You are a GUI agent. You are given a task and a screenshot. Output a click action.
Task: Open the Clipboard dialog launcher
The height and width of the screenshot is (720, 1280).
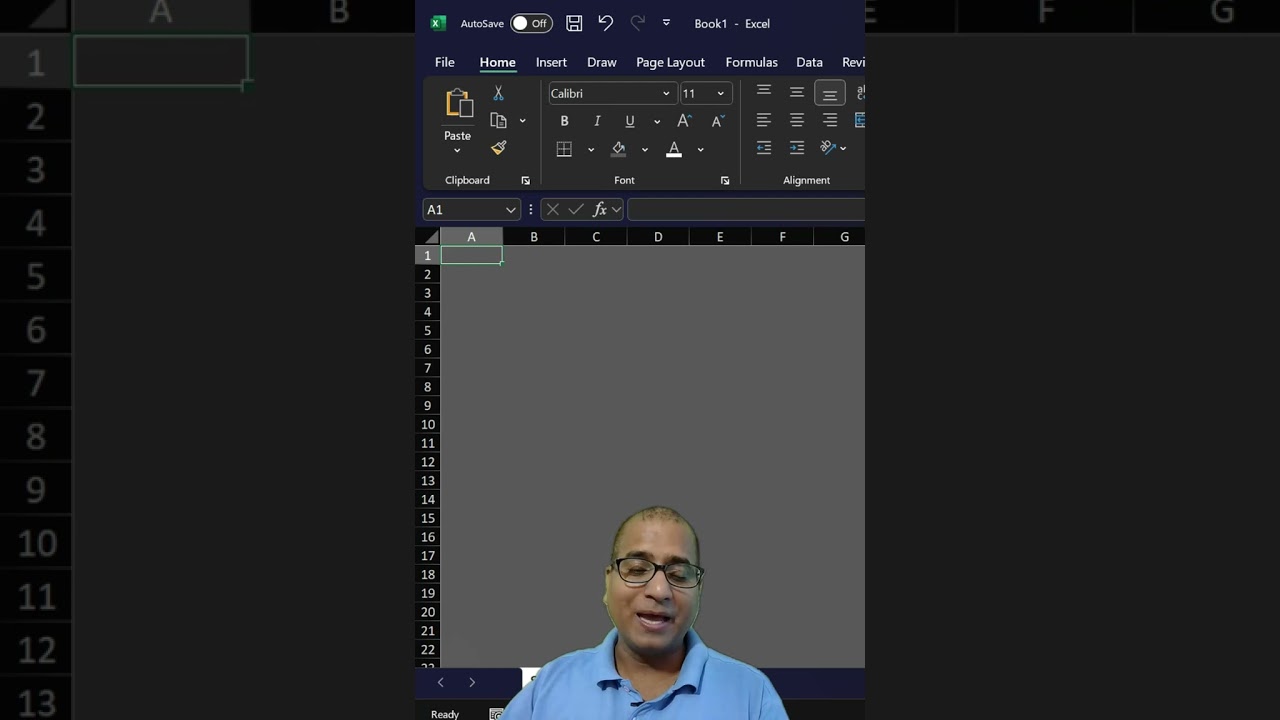click(525, 181)
